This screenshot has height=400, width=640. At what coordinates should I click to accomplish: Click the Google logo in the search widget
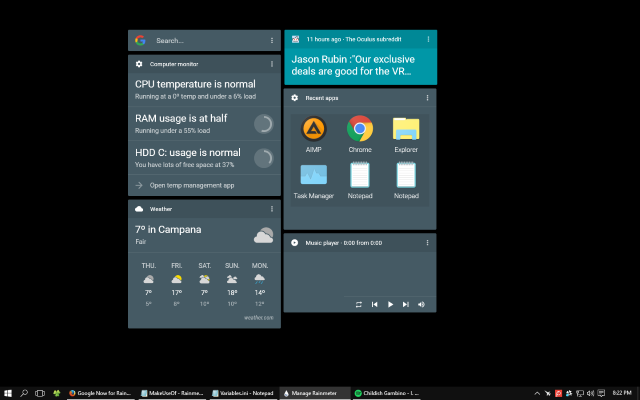(140, 40)
